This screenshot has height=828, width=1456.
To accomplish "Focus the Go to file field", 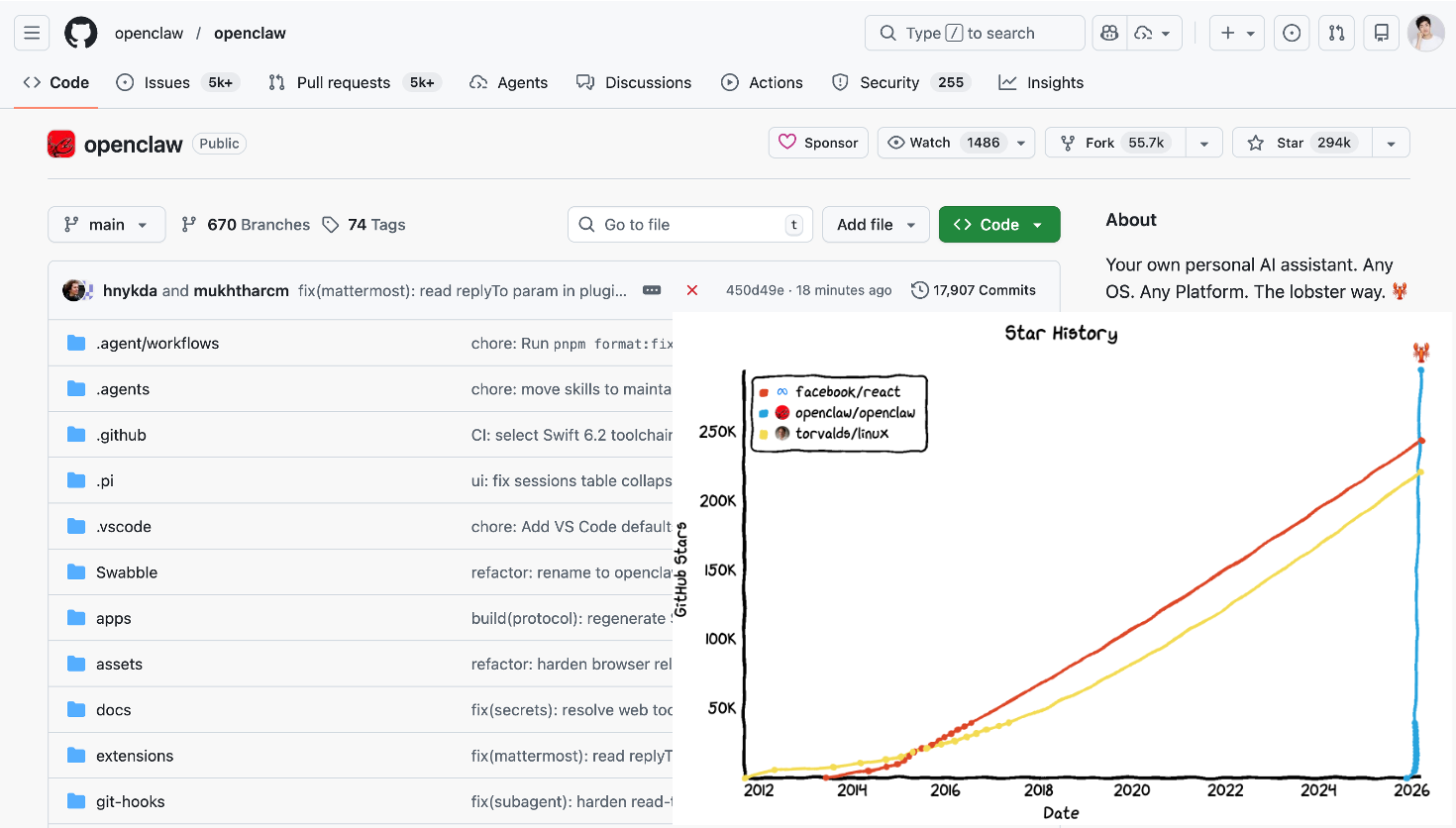I will point(690,225).
